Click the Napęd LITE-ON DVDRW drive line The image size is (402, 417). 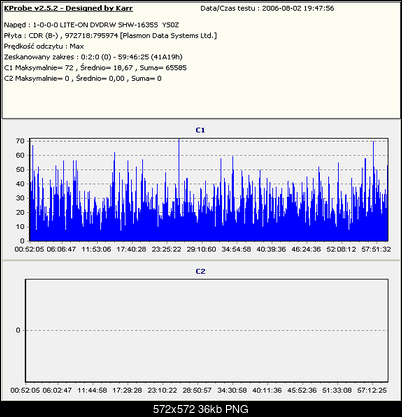(x=92, y=25)
